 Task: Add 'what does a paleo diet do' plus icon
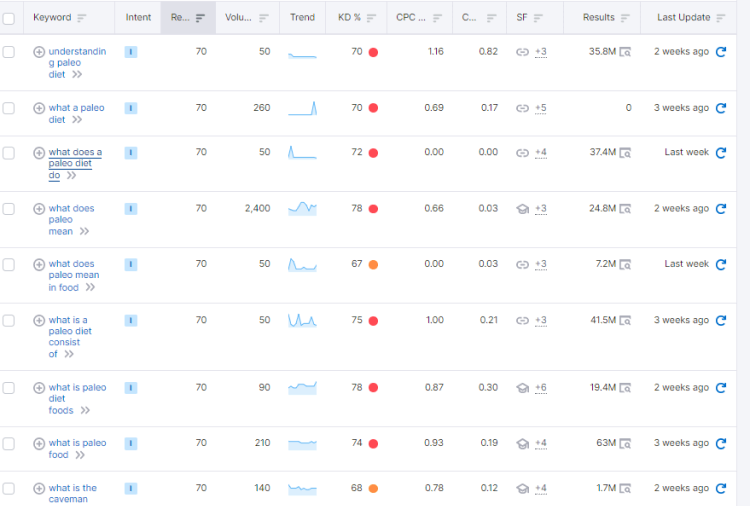[39, 153]
